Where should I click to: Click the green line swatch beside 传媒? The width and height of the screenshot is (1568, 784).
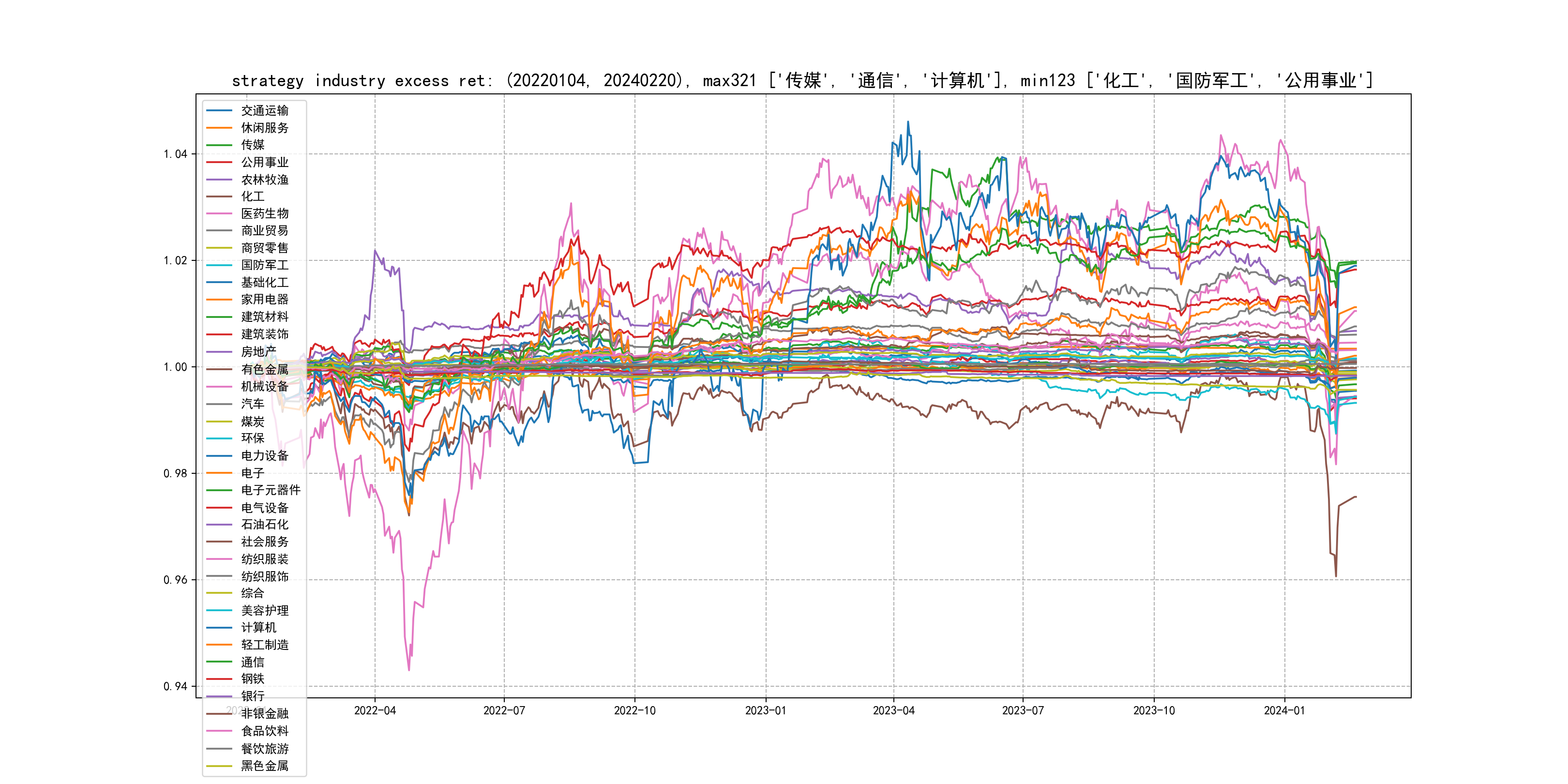tap(219, 145)
